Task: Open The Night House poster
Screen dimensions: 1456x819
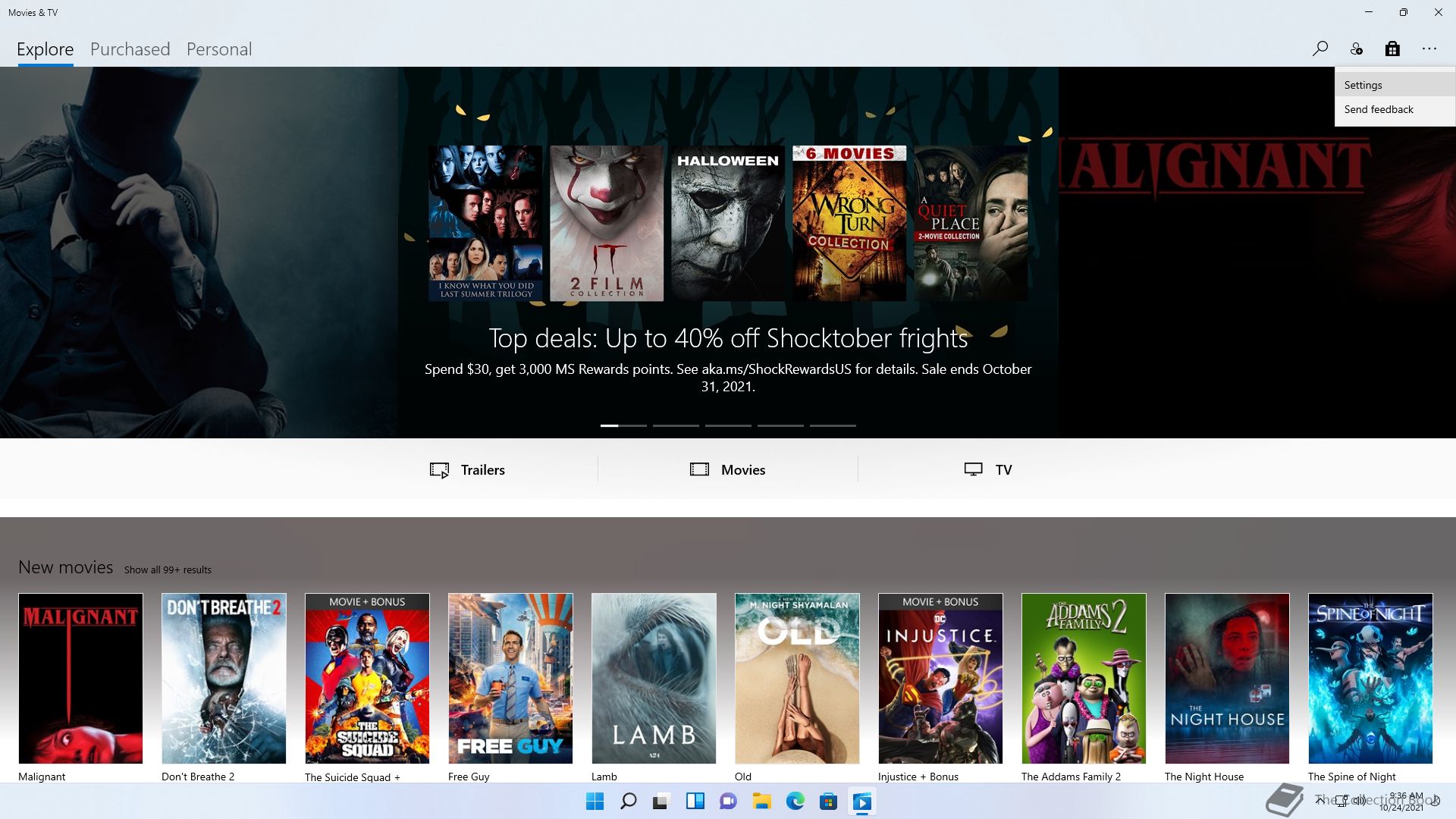Action: (1227, 678)
